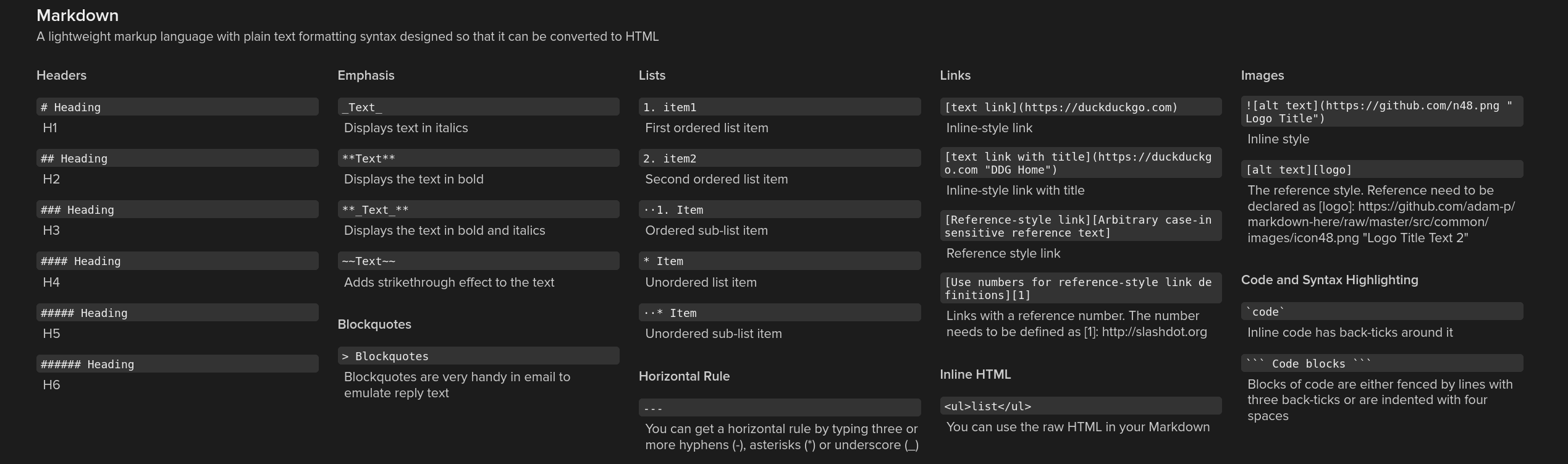Viewport: 1568px width, 464px height.
Task: Click 'First ordered list item' description
Action: pyautogui.click(x=707, y=128)
